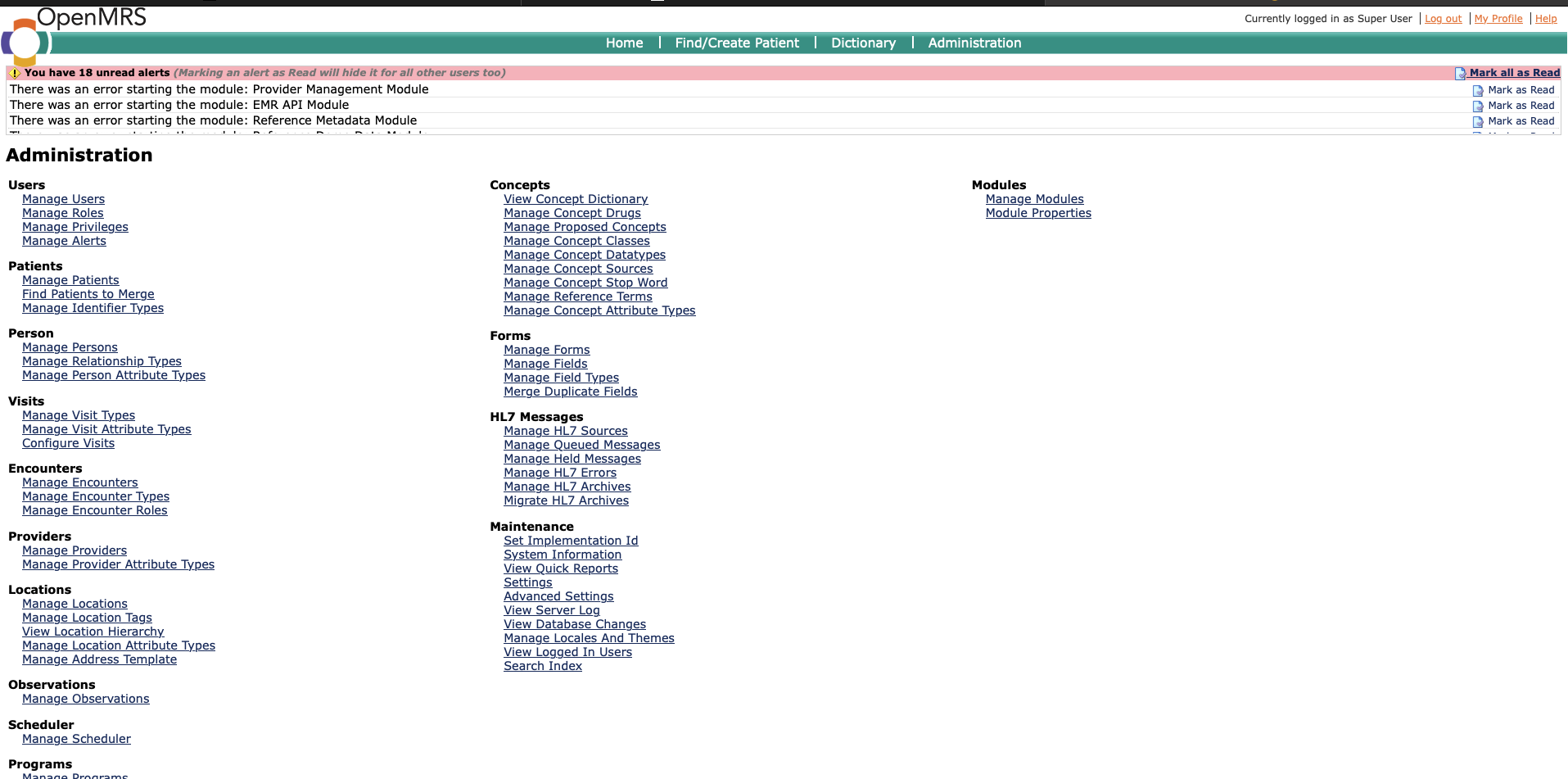Image resolution: width=1568 pixels, height=779 pixels.
Task: Open Manage Roles
Action: tap(62, 213)
